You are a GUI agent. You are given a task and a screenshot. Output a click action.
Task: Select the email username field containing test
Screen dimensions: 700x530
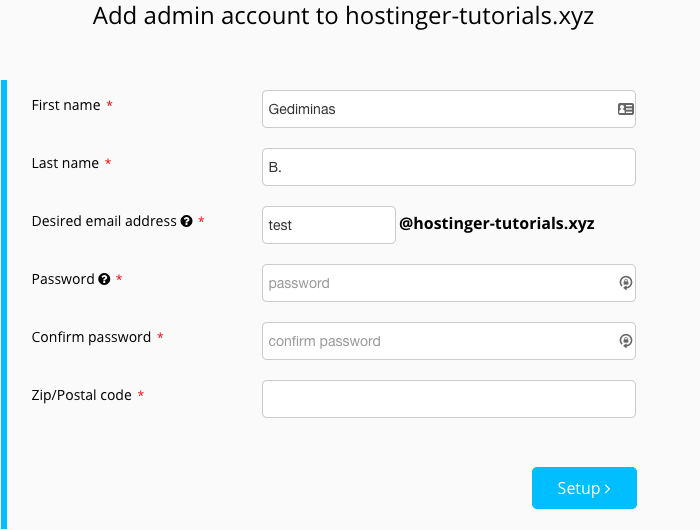point(329,225)
